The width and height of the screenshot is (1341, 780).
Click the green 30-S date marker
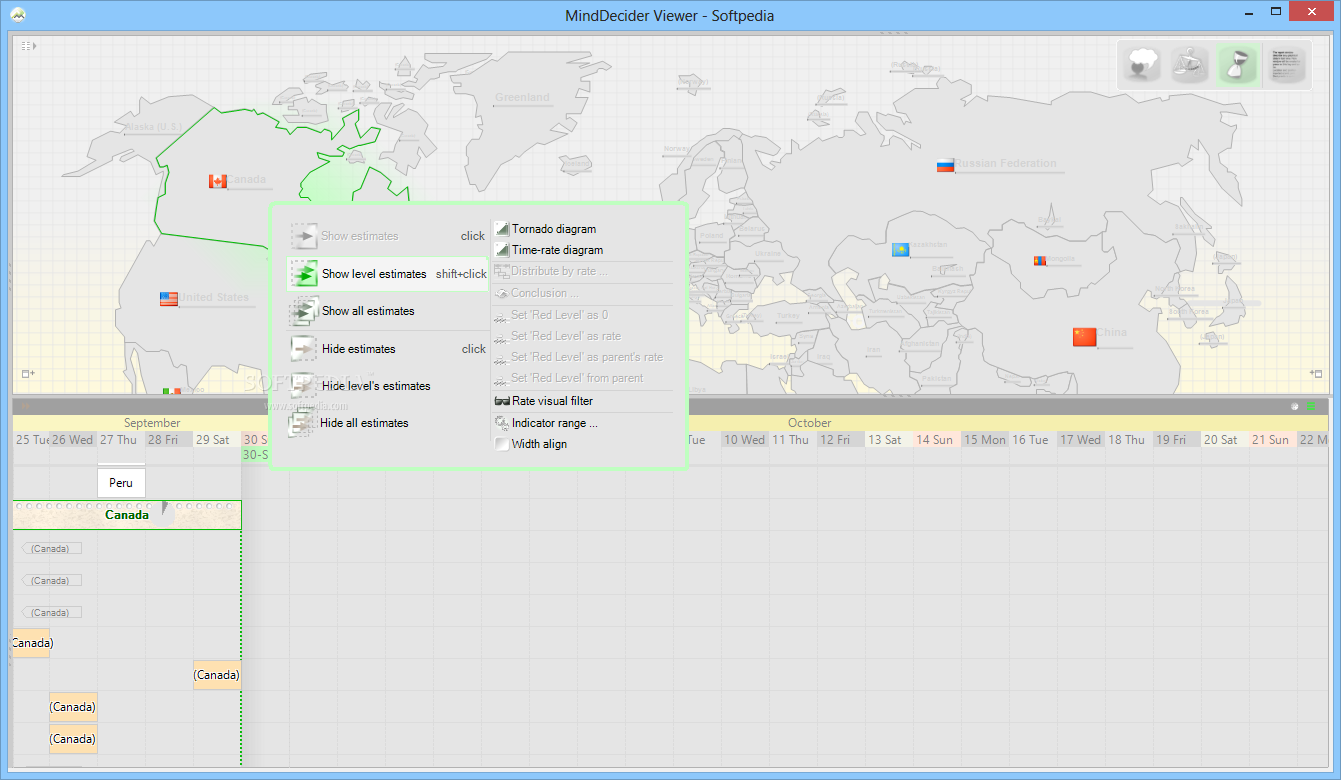pos(254,454)
